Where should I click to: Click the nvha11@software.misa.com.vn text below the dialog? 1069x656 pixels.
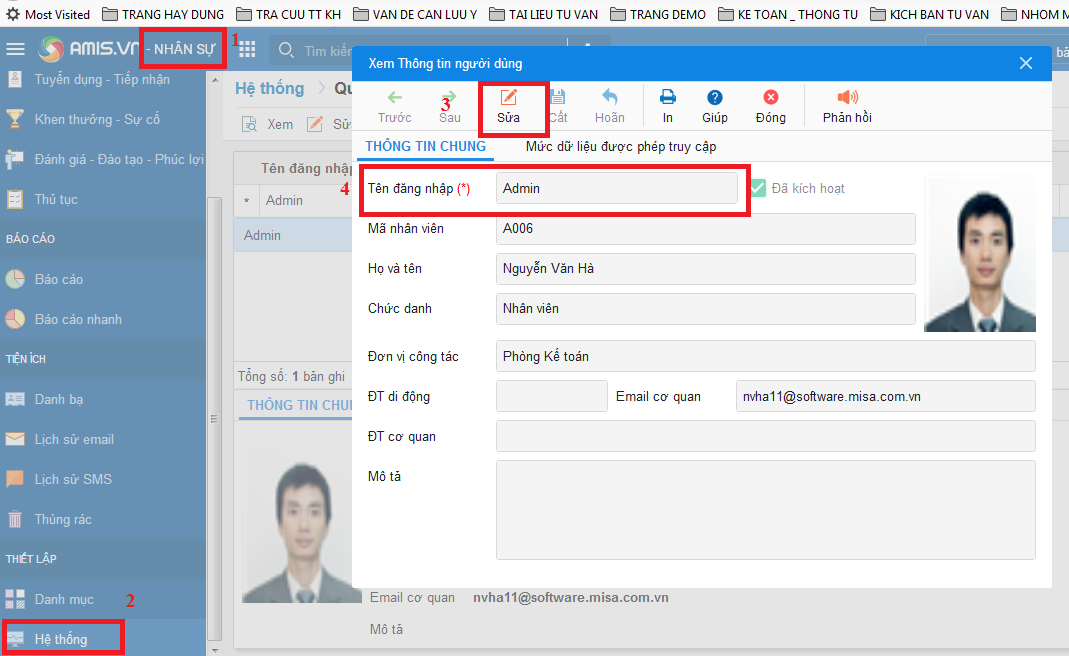pos(571,597)
